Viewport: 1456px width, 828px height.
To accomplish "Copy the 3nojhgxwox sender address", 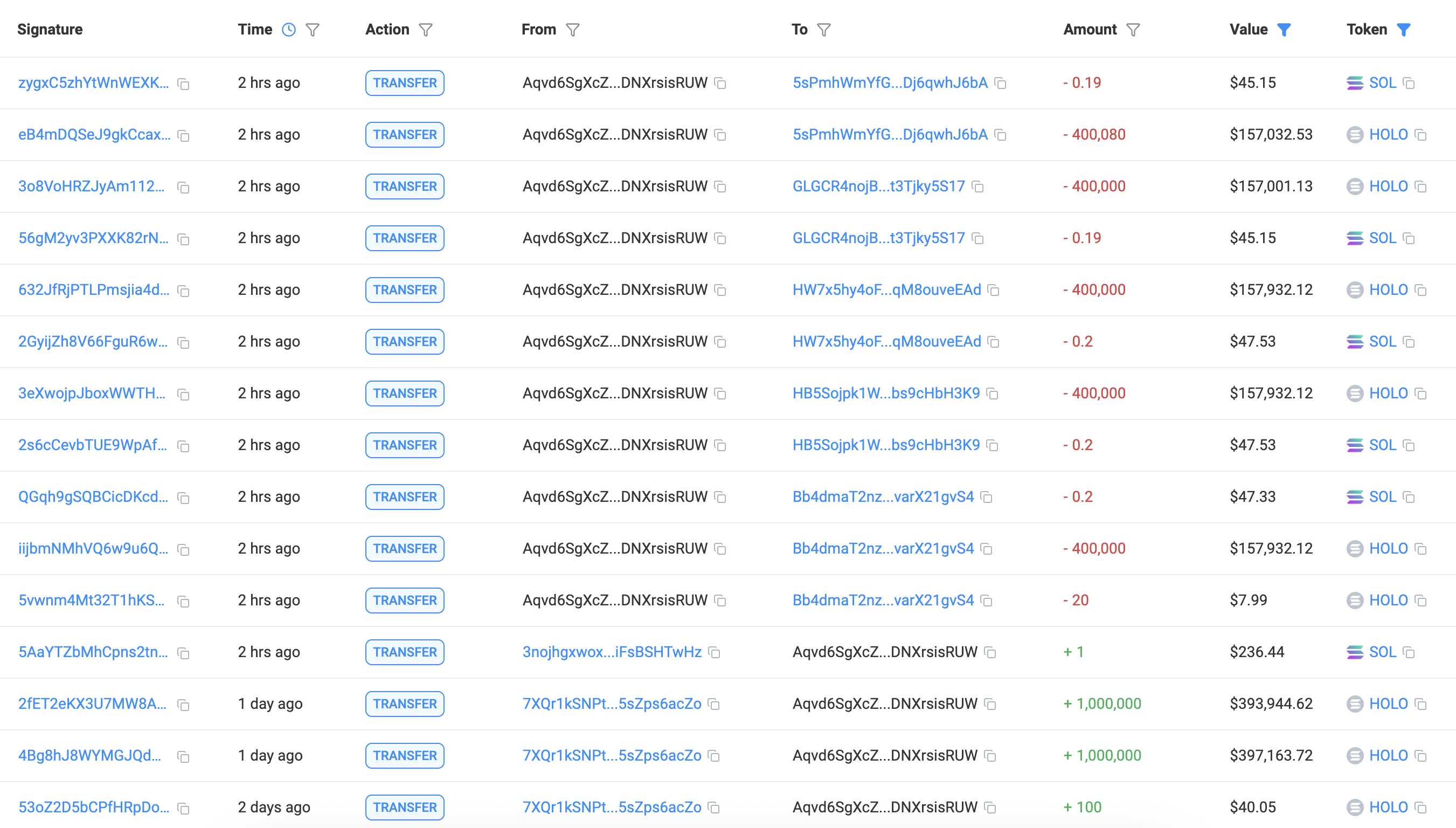I will click(715, 652).
